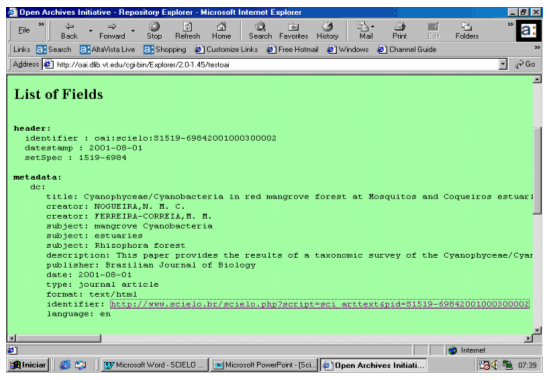Switch to Microsoft Word - SCIELO taskbar button
The height and width of the screenshot is (380, 549).
coord(154,365)
